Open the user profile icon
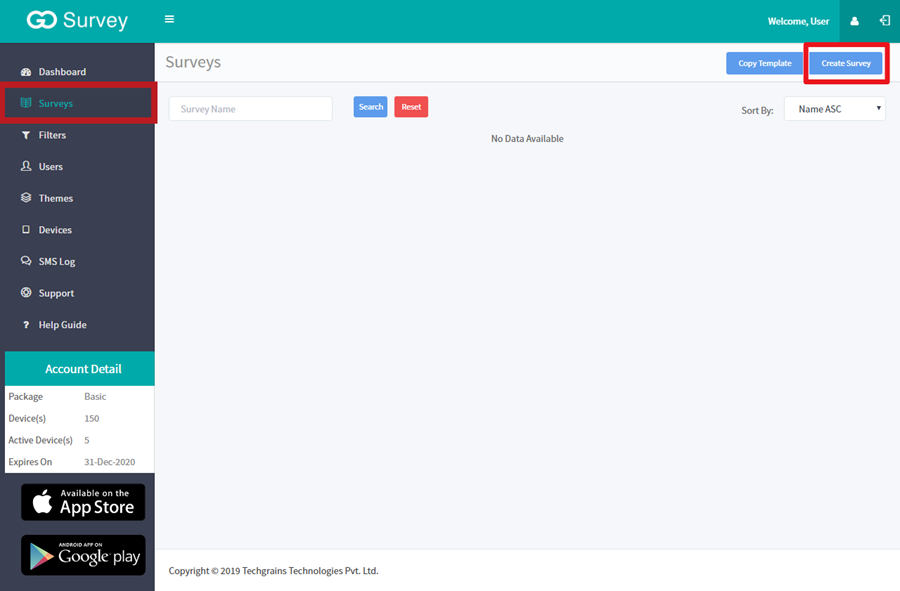 pos(855,21)
